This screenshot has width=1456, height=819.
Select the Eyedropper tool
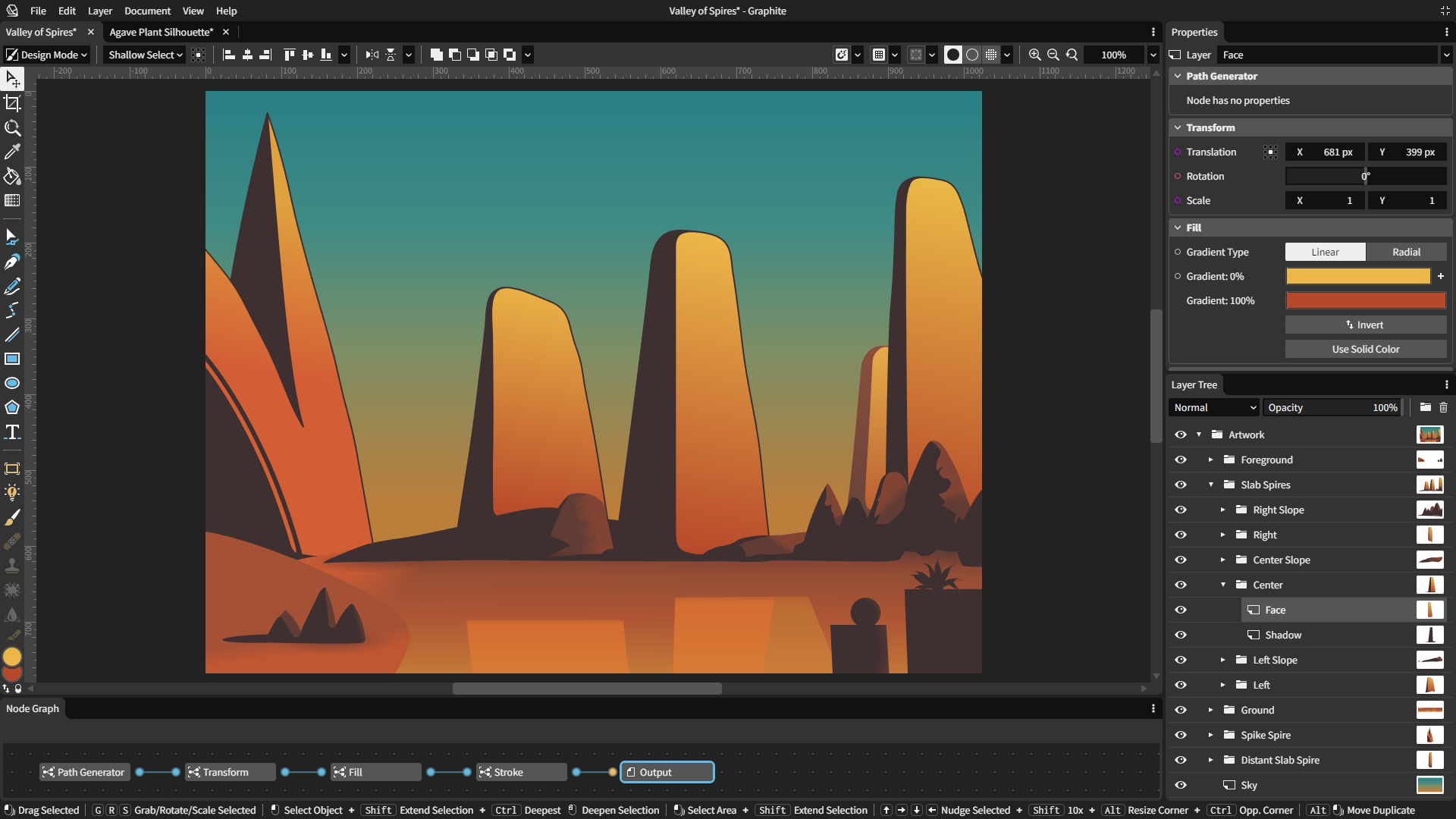pyautogui.click(x=13, y=151)
